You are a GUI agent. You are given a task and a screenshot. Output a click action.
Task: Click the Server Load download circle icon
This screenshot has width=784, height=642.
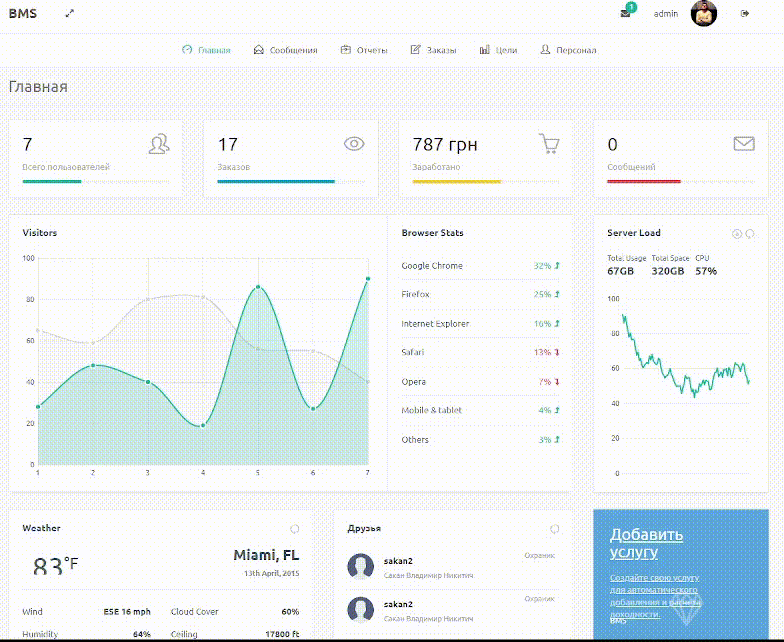(736, 234)
